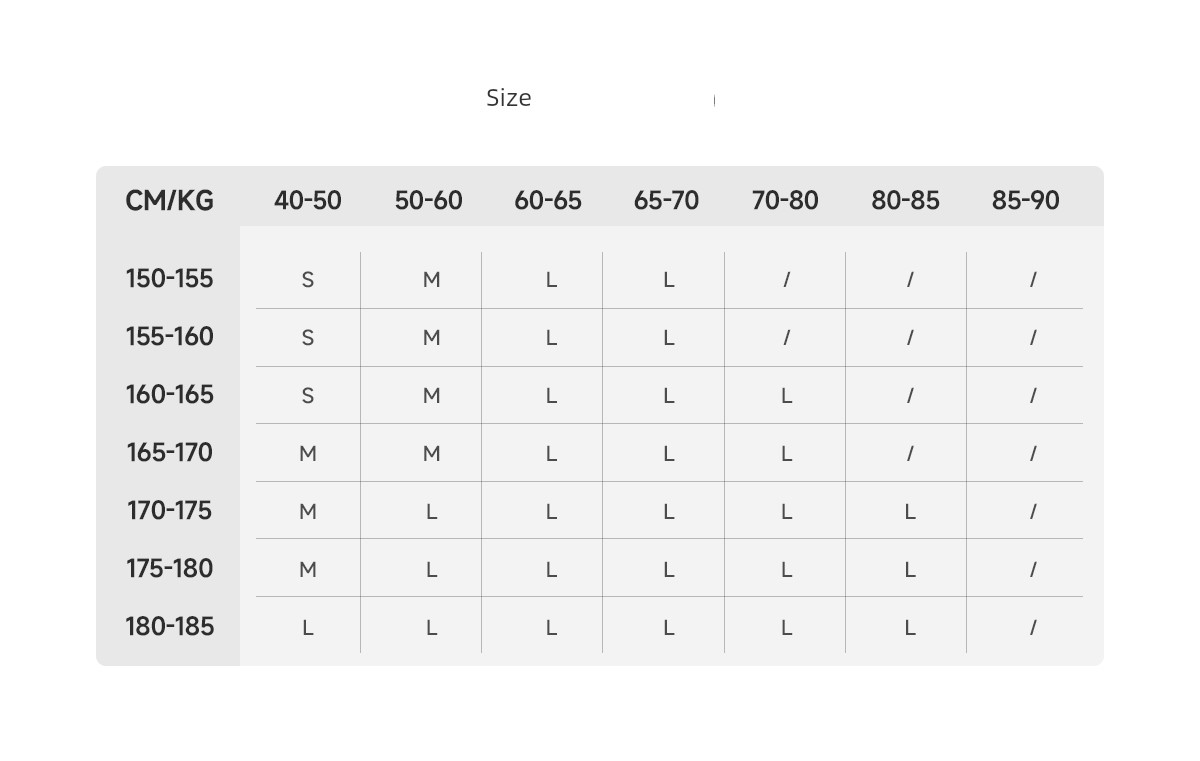Select the 155-160 height row label
The image size is (1200, 761).
tap(169, 336)
